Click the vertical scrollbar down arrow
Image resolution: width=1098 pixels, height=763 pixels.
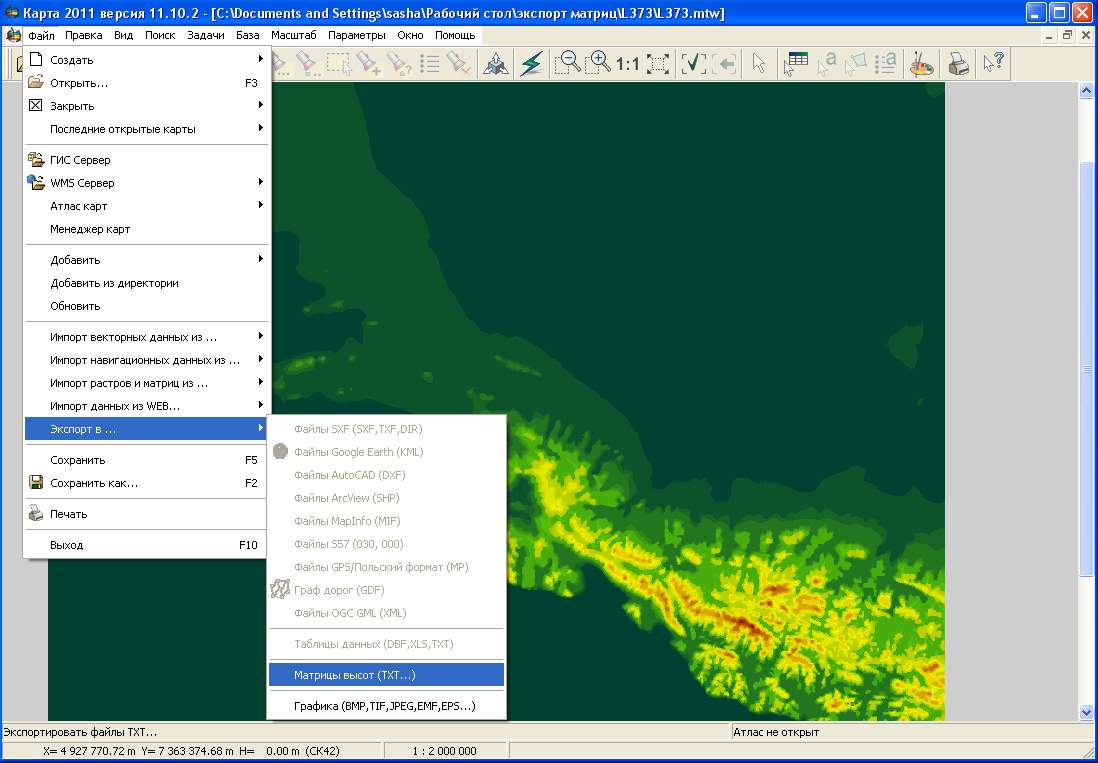[1087, 712]
